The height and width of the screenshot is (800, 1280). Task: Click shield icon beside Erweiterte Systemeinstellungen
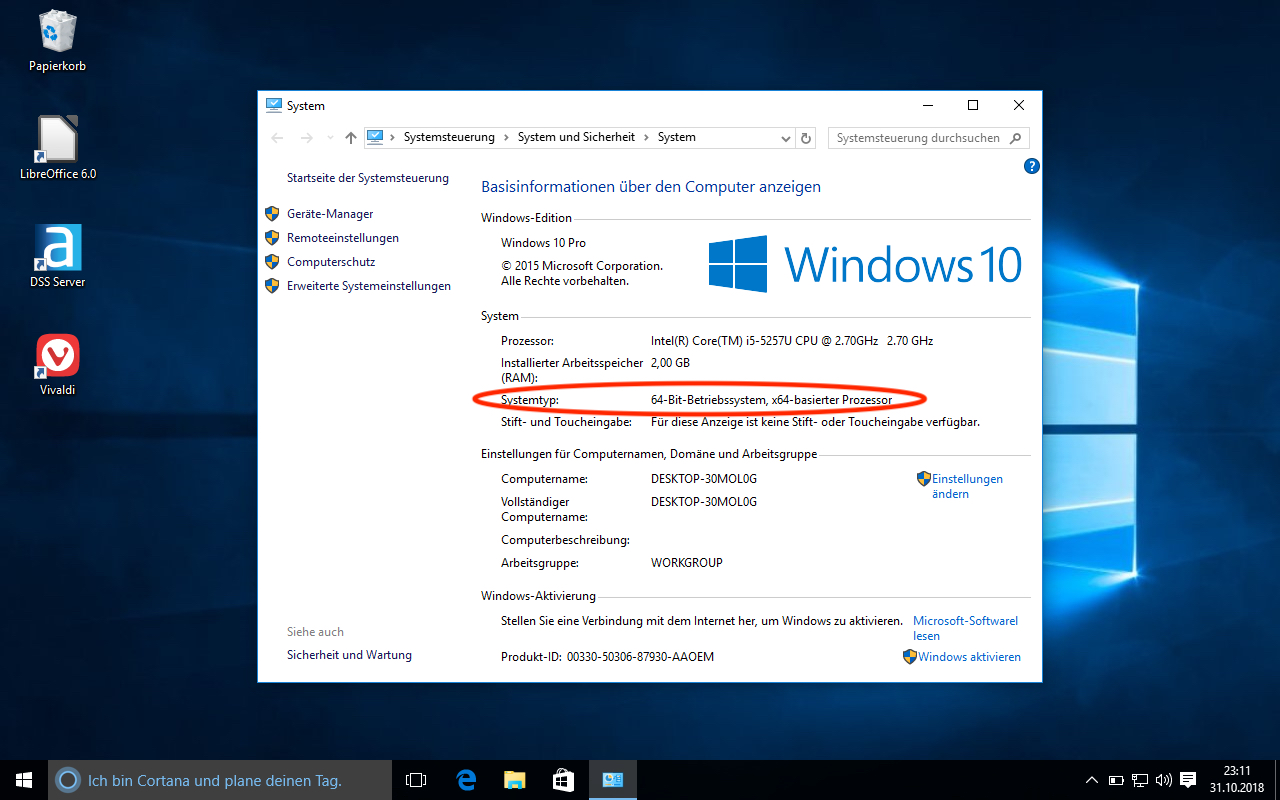272,286
